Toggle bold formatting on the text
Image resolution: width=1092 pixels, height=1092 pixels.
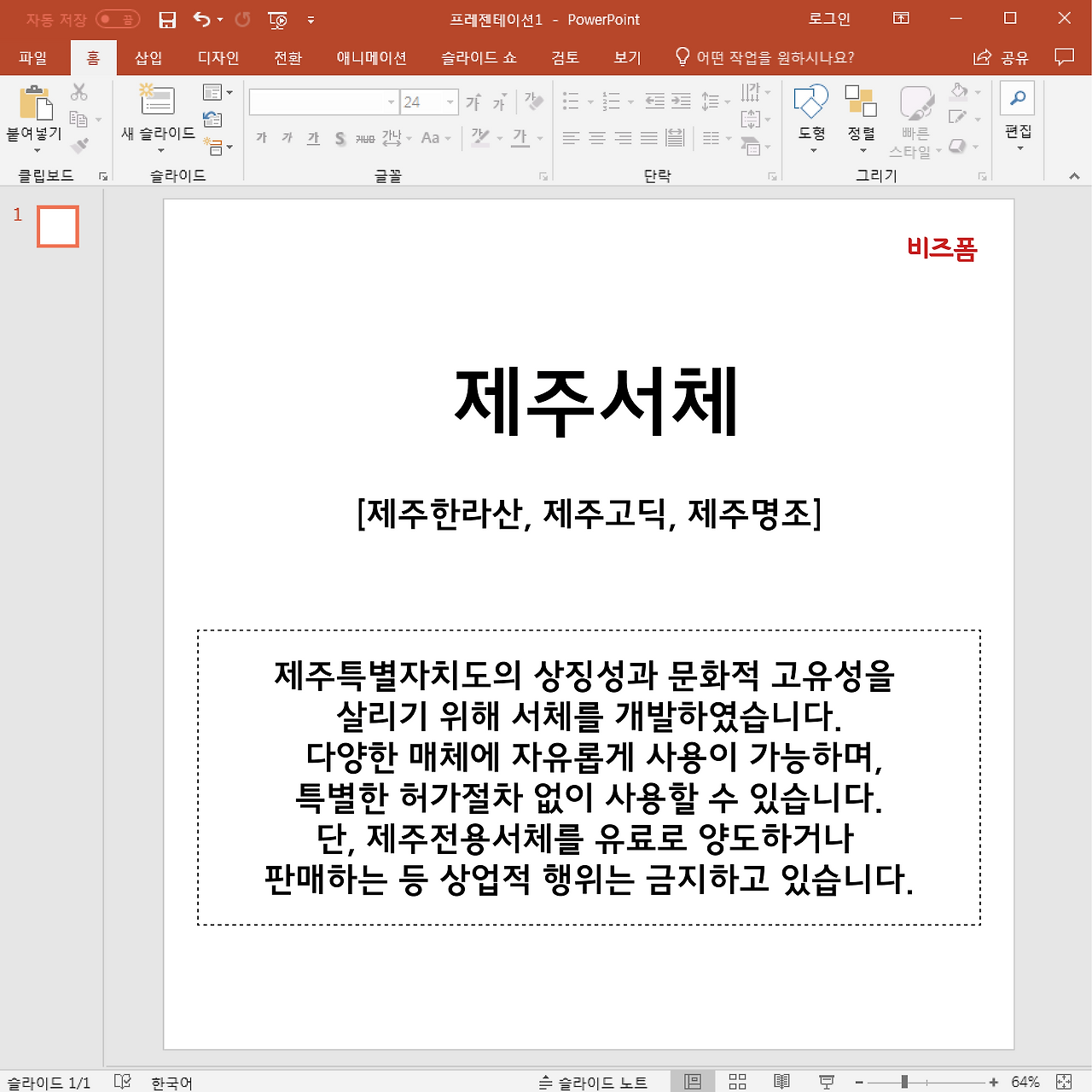pyautogui.click(x=261, y=137)
